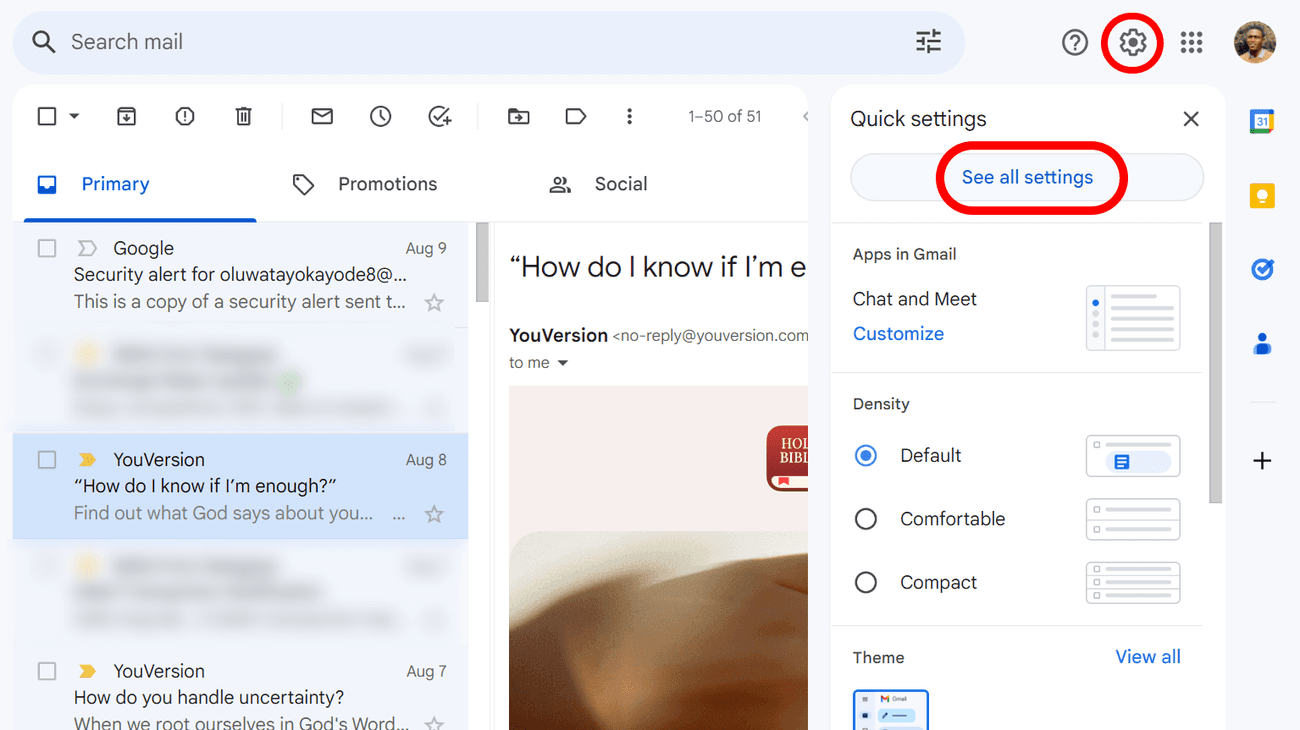Mark as read with the envelope icon
The height and width of the screenshot is (730, 1300).
[x=321, y=116]
